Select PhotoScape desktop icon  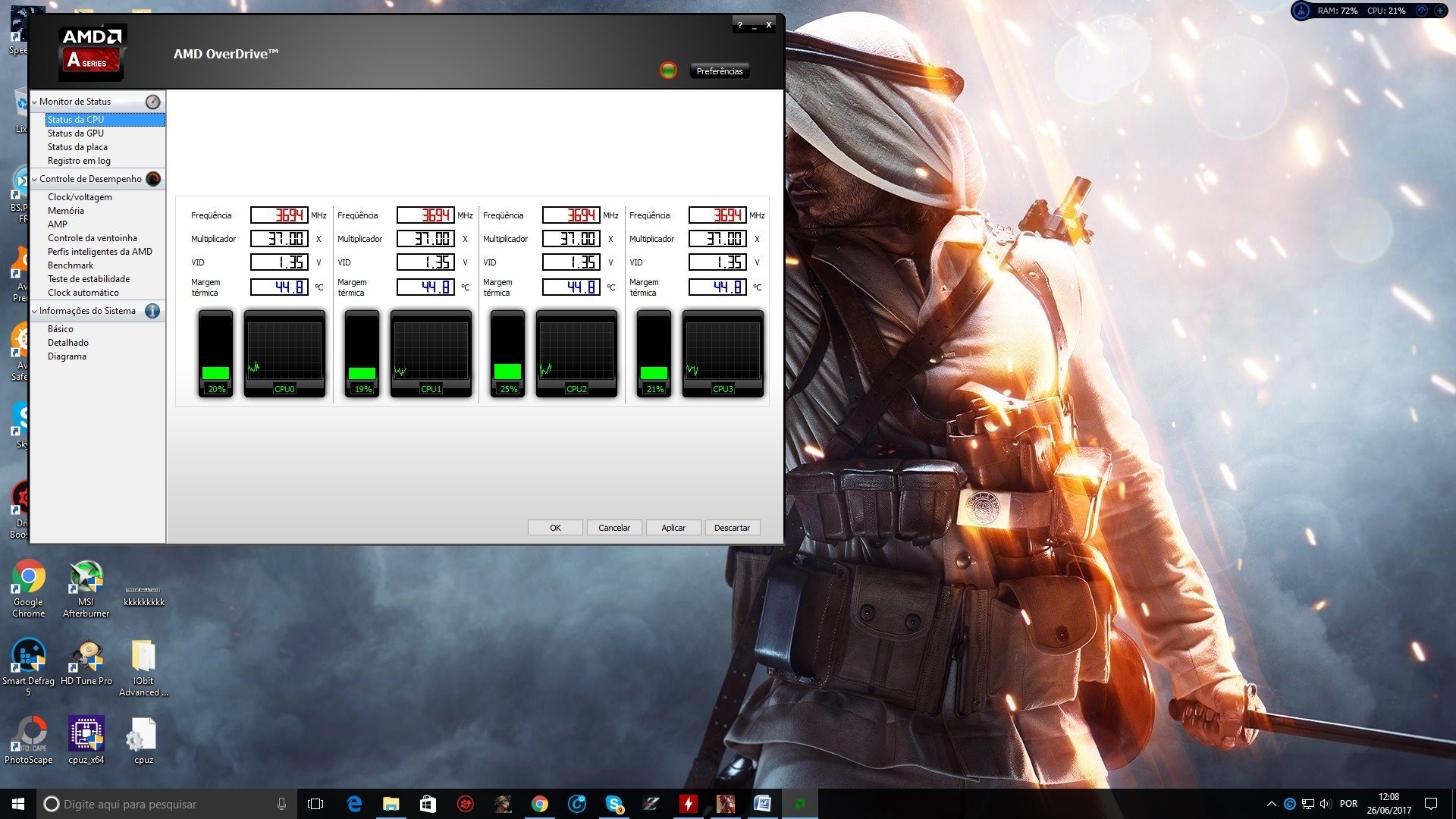(28, 740)
